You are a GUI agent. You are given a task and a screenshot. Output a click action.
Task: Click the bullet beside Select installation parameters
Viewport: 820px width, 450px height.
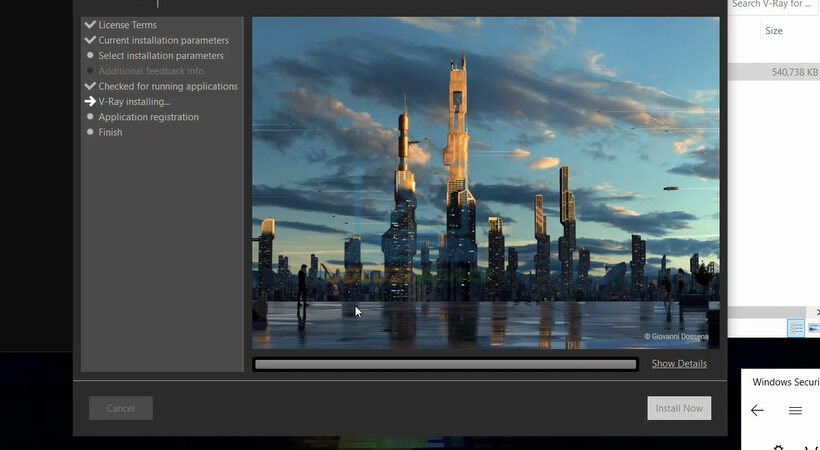point(90,56)
